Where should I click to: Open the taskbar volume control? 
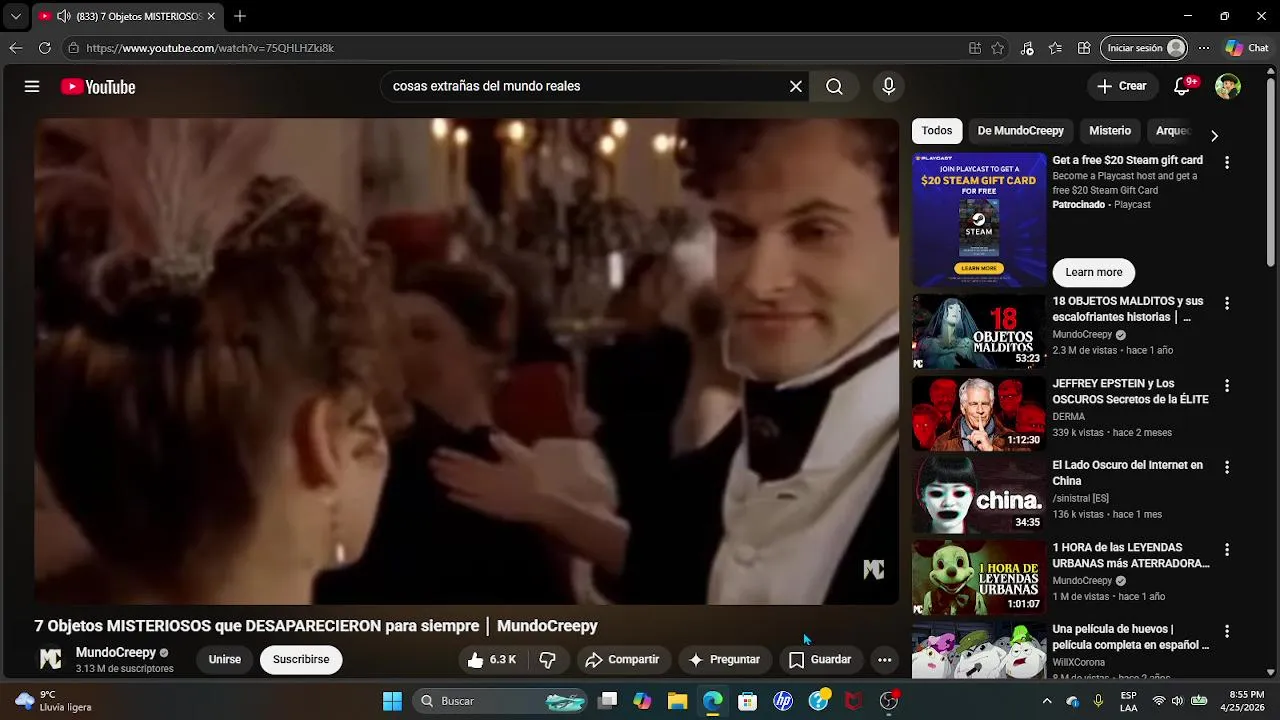coord(1179,701)
